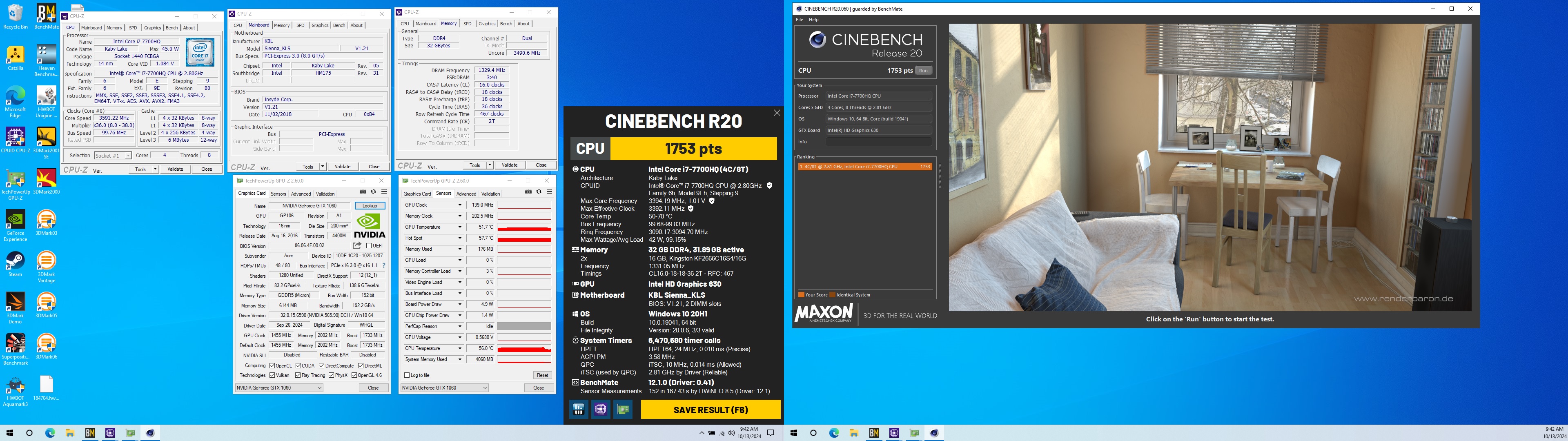Open the BenchMate BM icon in the right taskbar
This screenshot has height=441, width=1568.
(874, 433)
